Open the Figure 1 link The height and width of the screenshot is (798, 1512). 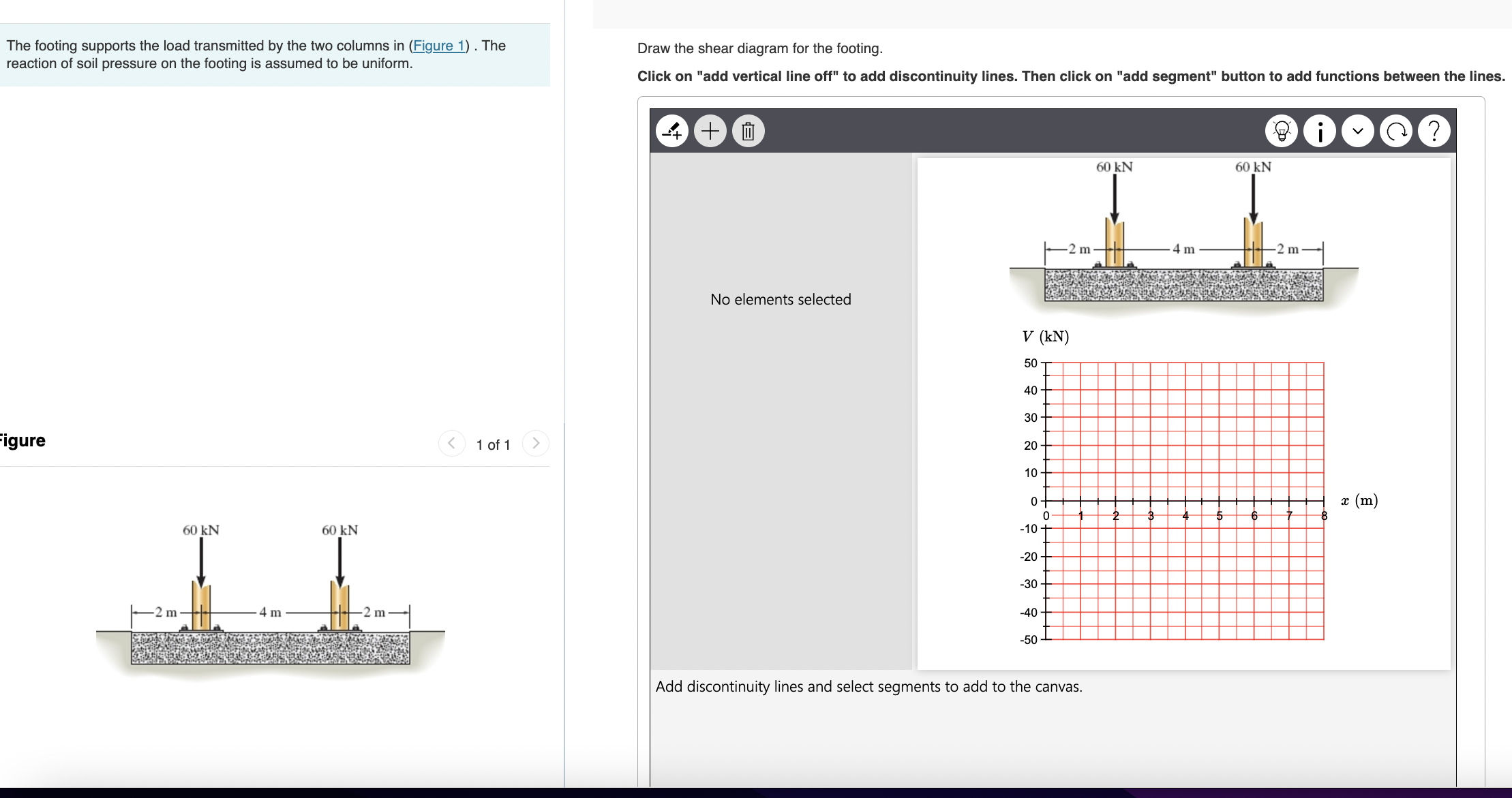pyautogui.click(x=440, y=46)
